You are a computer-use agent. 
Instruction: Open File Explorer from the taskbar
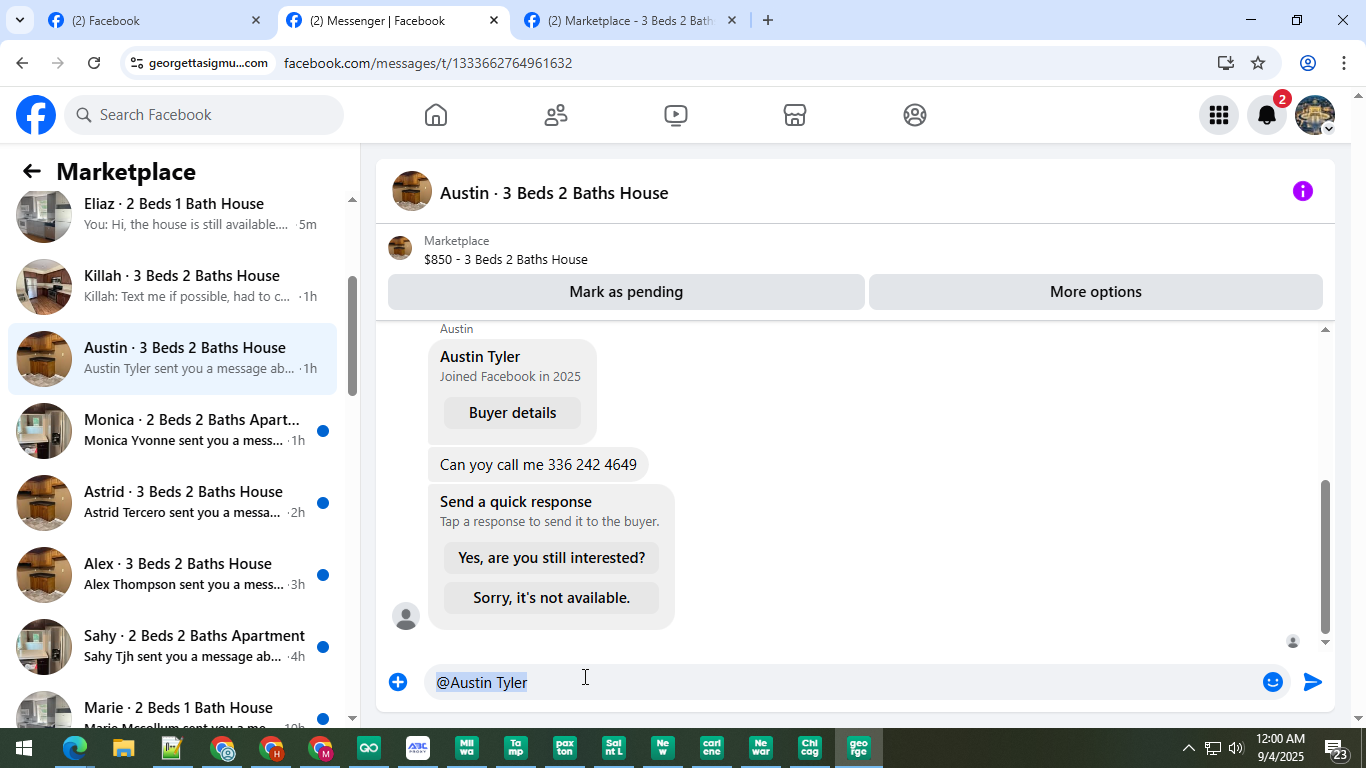click(123, 748)
